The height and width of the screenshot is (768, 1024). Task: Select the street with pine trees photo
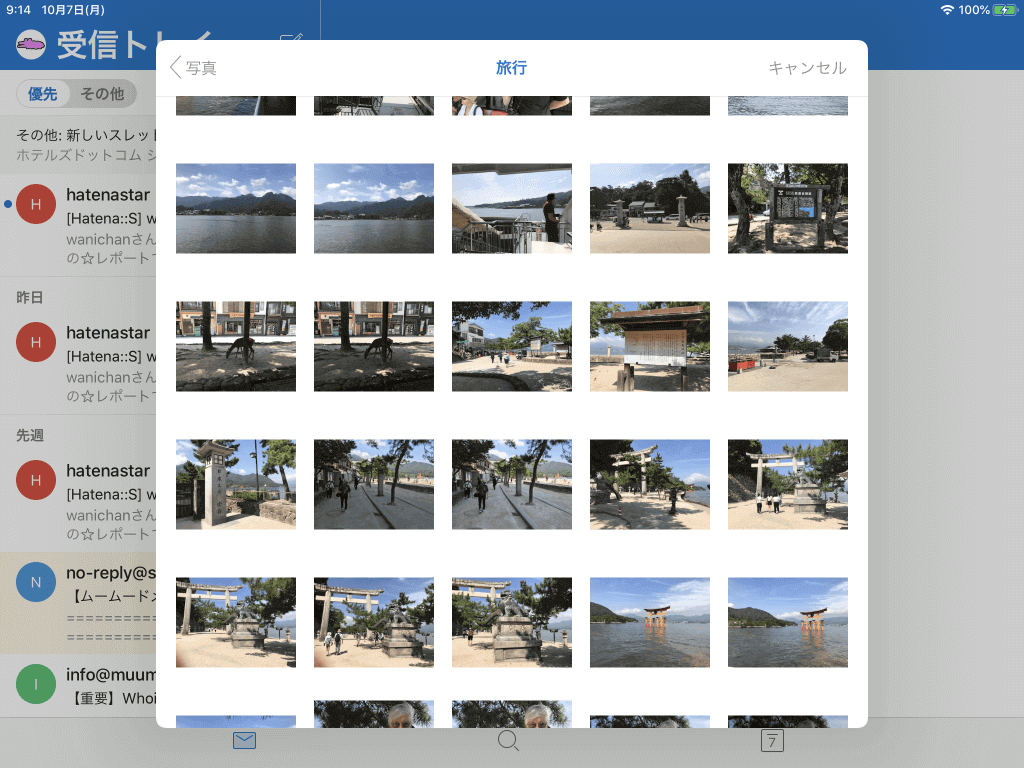click(512, 346)
